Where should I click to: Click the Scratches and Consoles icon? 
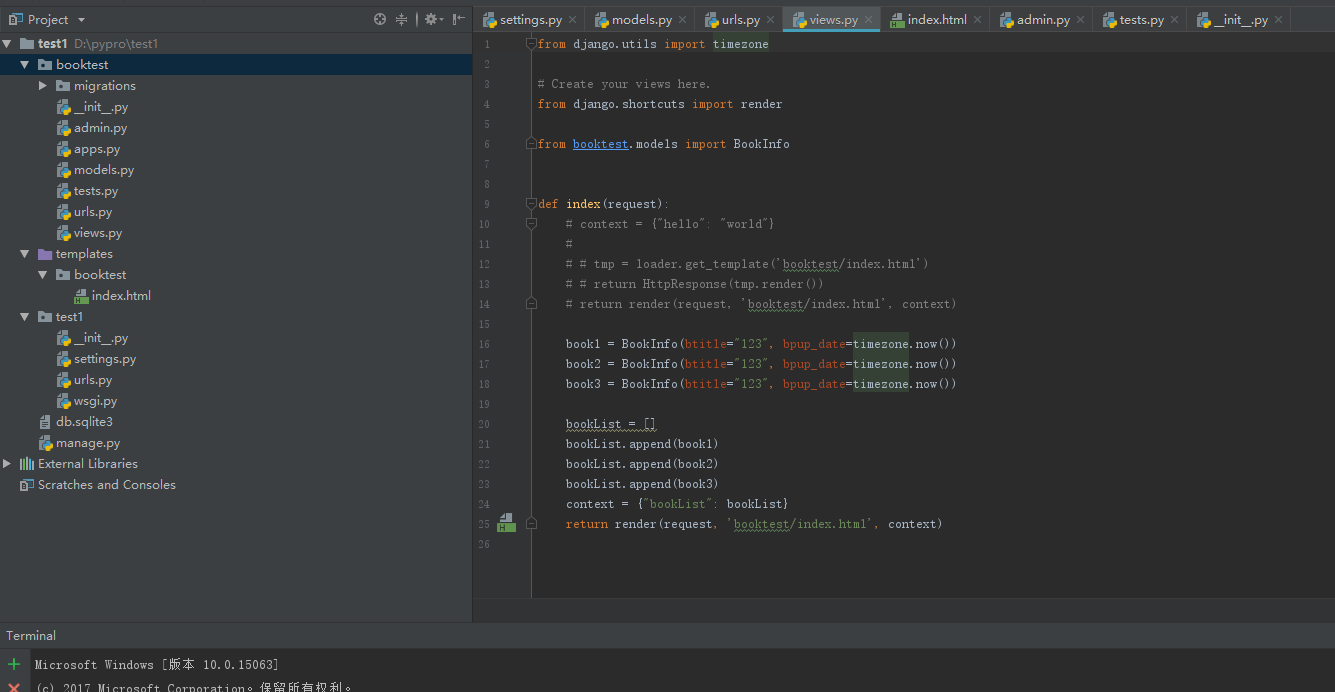[27, 485]
